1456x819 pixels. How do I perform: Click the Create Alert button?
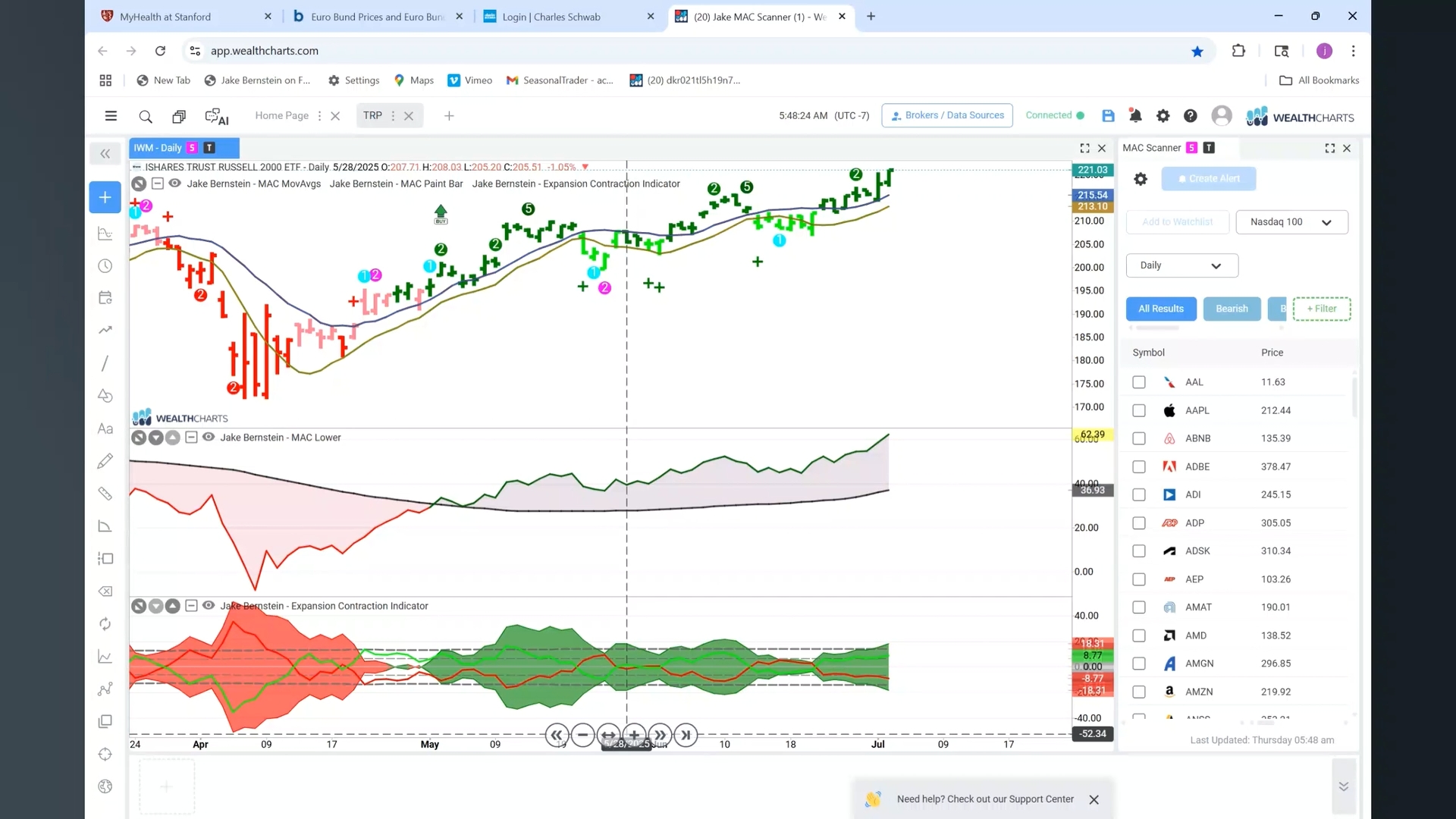coord(1209,179)
